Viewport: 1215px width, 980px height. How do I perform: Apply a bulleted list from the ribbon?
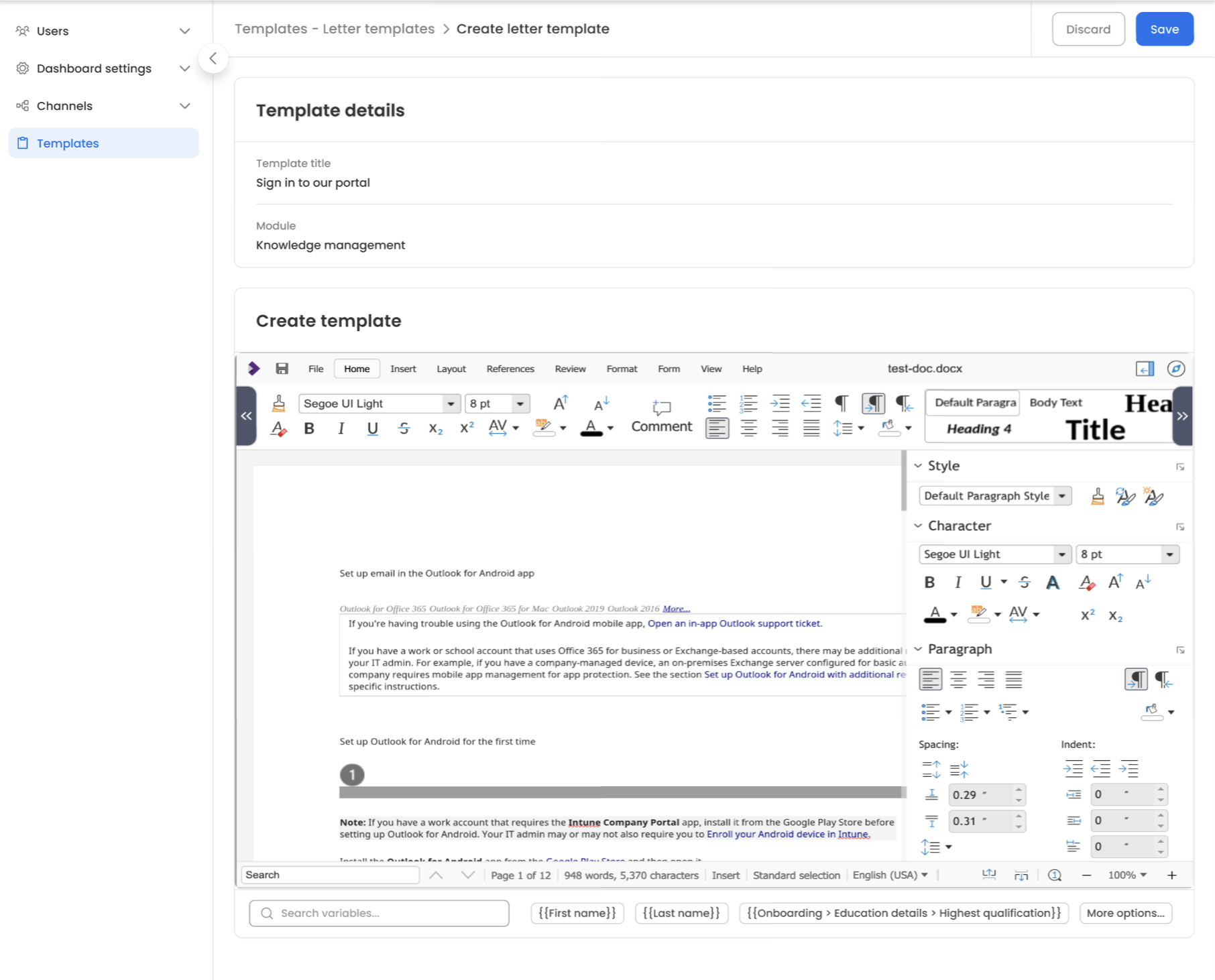pos(717,403)
